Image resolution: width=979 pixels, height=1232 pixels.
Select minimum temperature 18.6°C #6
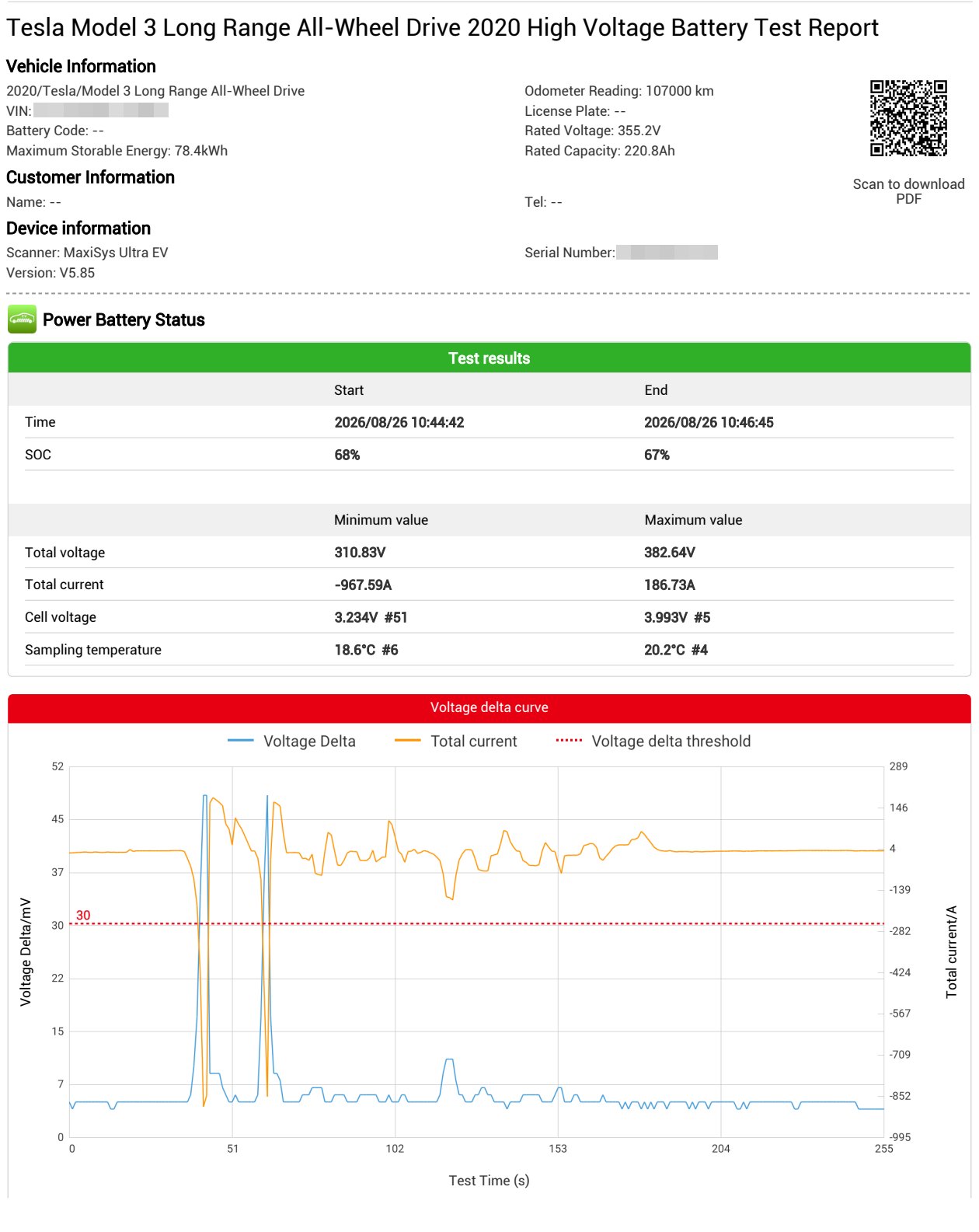click(x=366, y=651)
